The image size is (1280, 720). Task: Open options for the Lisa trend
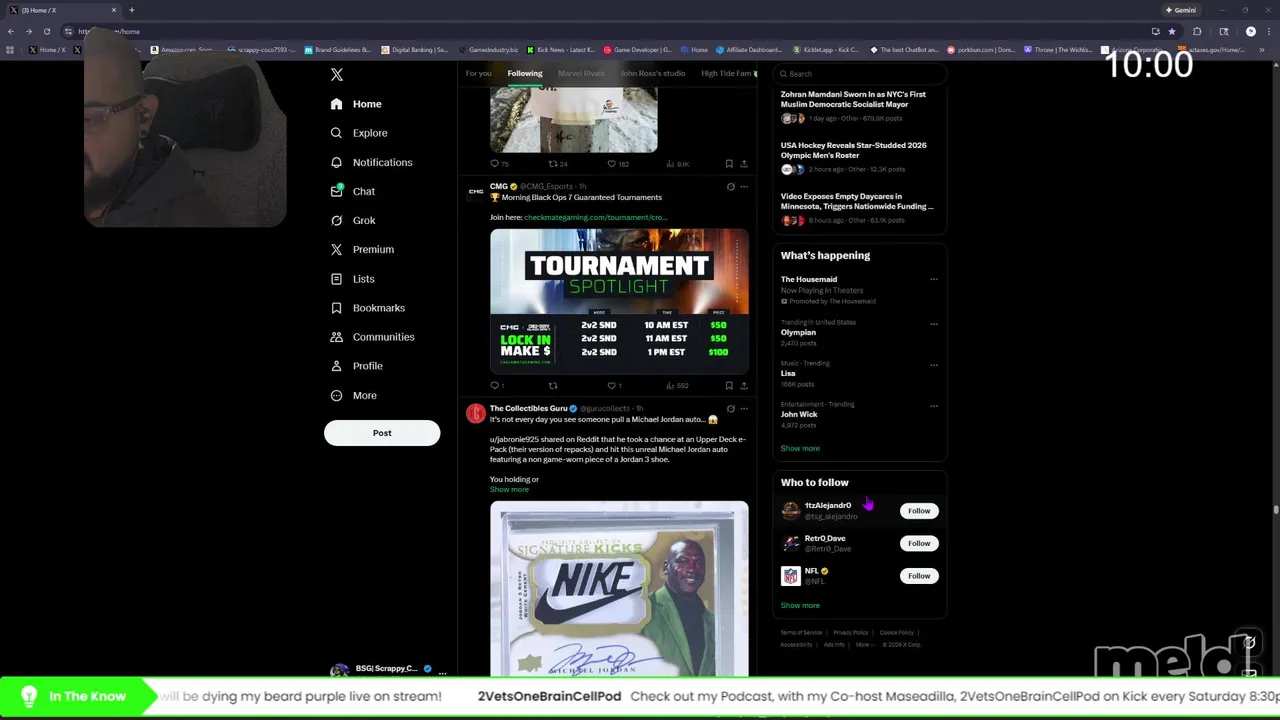(x=934, y=365)
